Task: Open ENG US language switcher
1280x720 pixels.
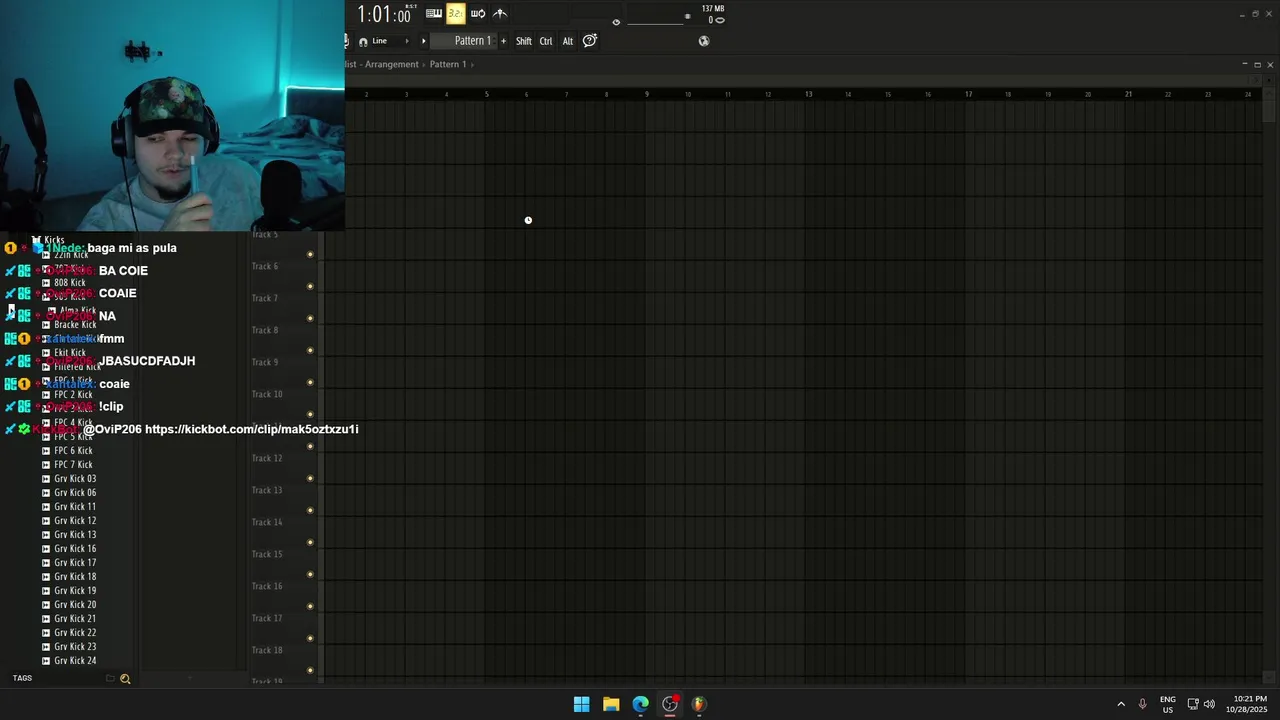Action: tap(1167, 704)
